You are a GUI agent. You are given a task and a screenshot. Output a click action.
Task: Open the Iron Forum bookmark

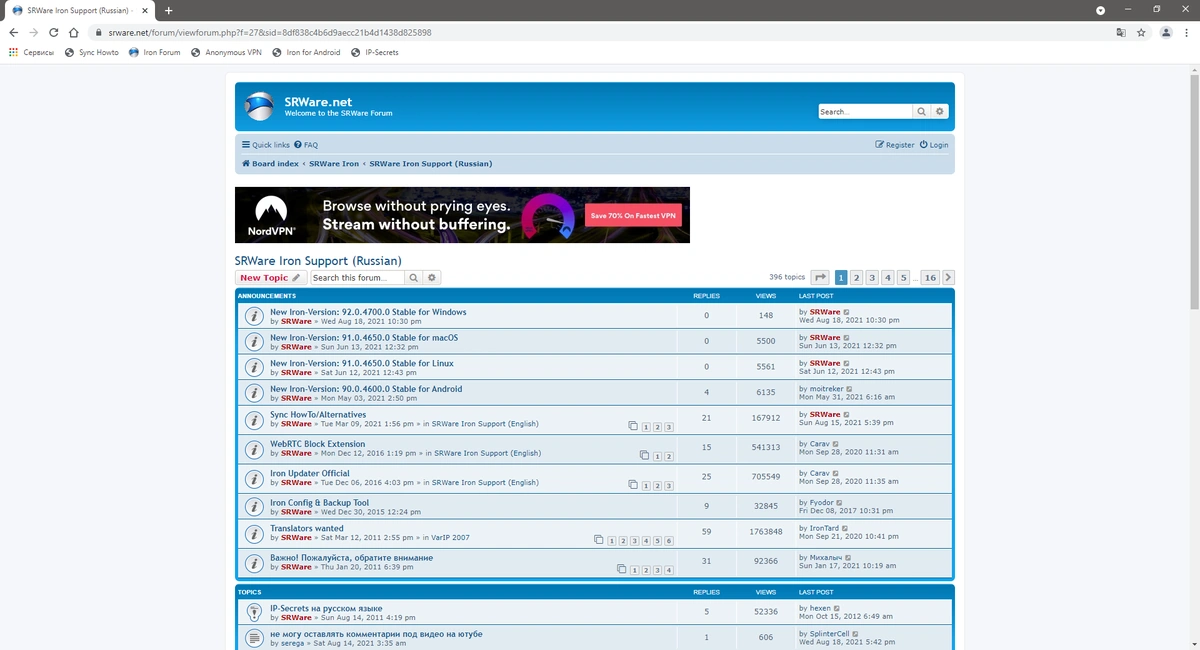[x=154, y=52]
